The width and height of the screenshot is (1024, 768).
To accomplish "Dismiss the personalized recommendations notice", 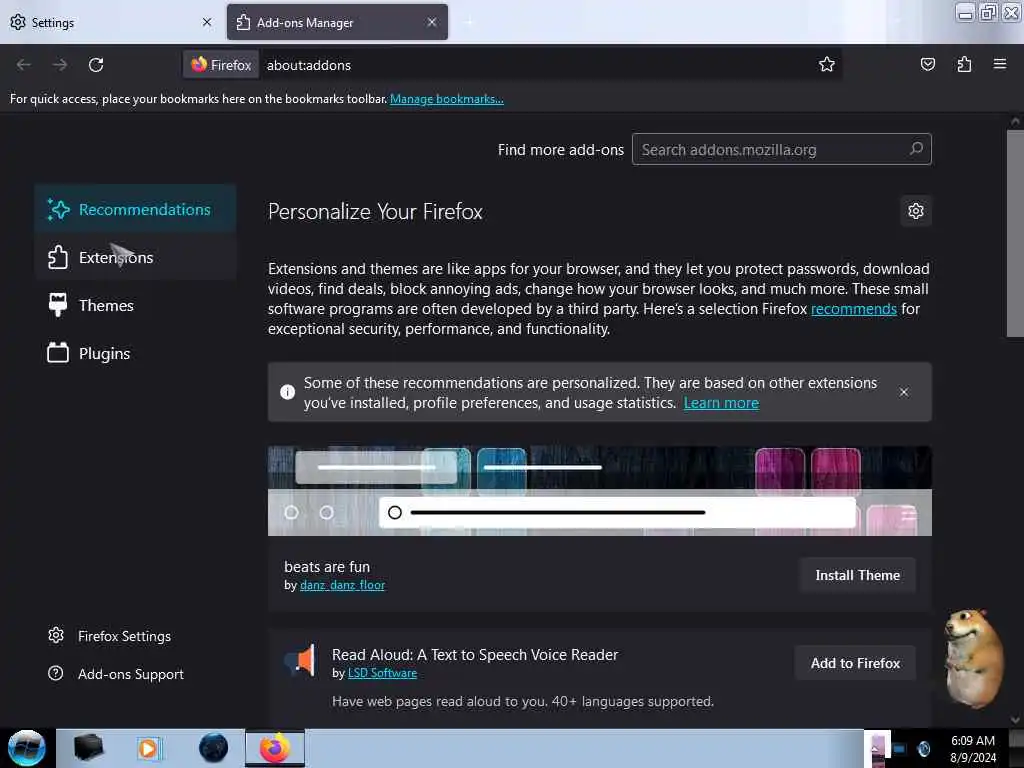I will (903, 392).
